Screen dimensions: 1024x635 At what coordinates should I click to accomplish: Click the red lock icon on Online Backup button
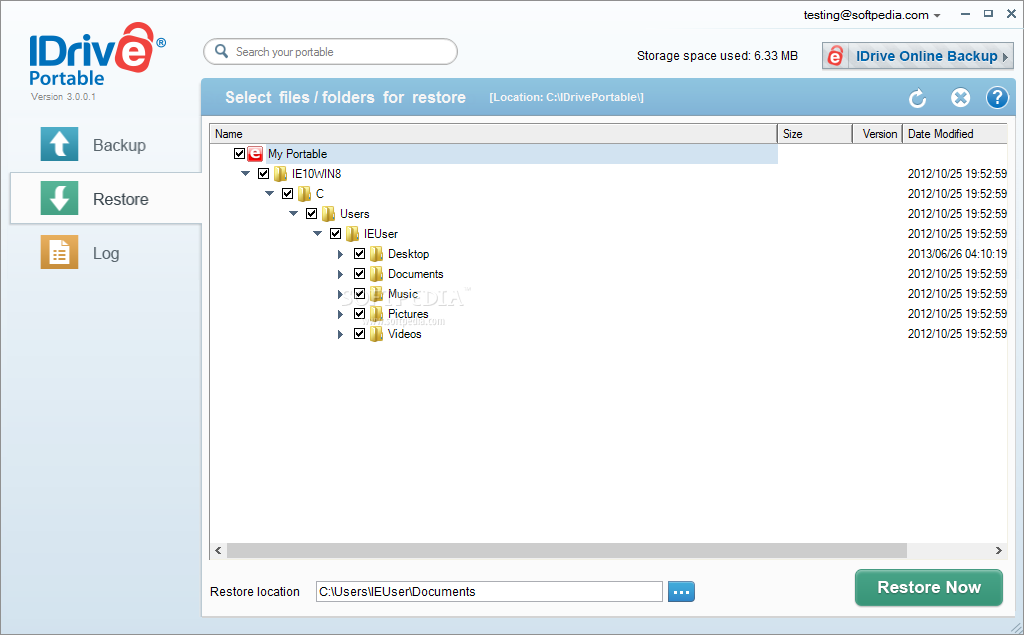pos(835,56)
